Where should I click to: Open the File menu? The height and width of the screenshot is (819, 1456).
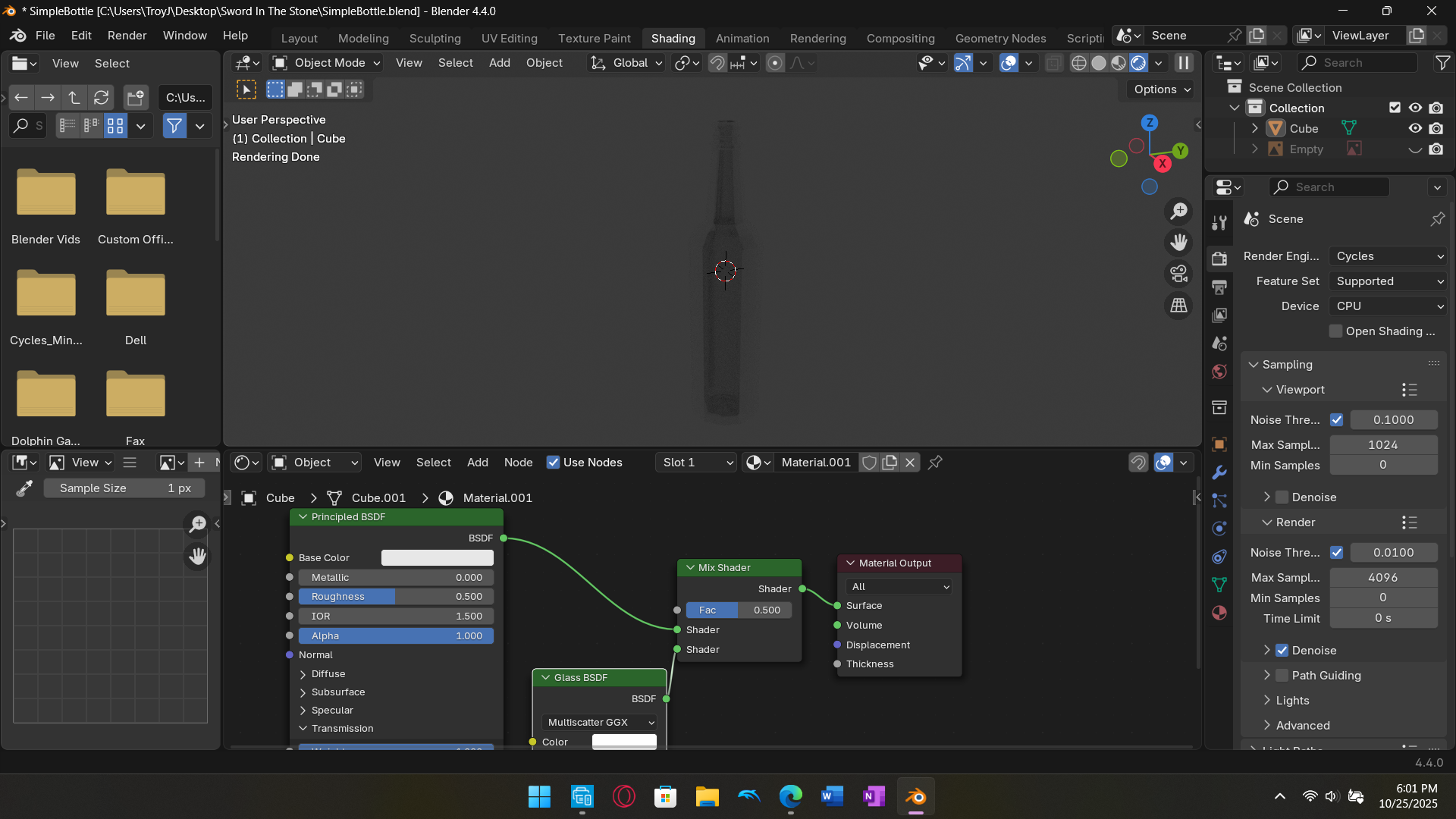(45, 36)
